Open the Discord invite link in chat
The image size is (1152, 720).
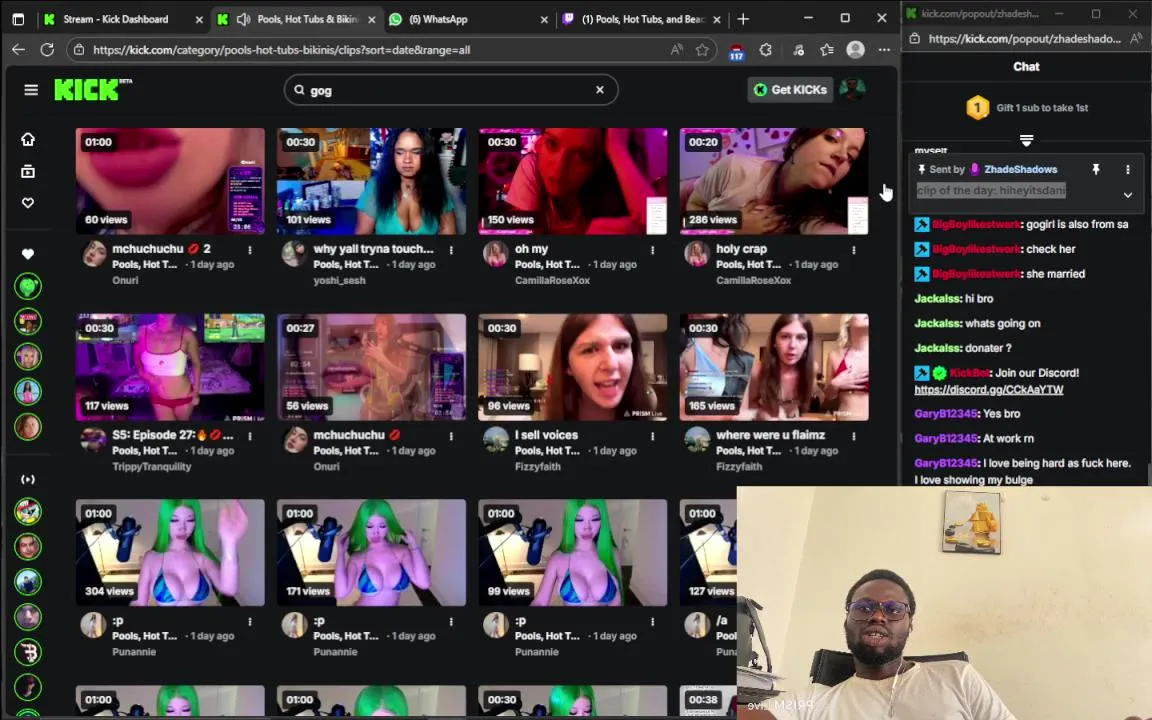tap(988, 389)
